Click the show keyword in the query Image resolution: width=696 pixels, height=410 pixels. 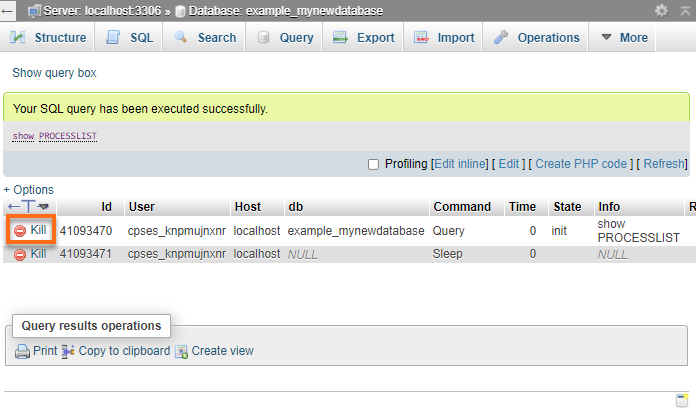tap(23, 136)
